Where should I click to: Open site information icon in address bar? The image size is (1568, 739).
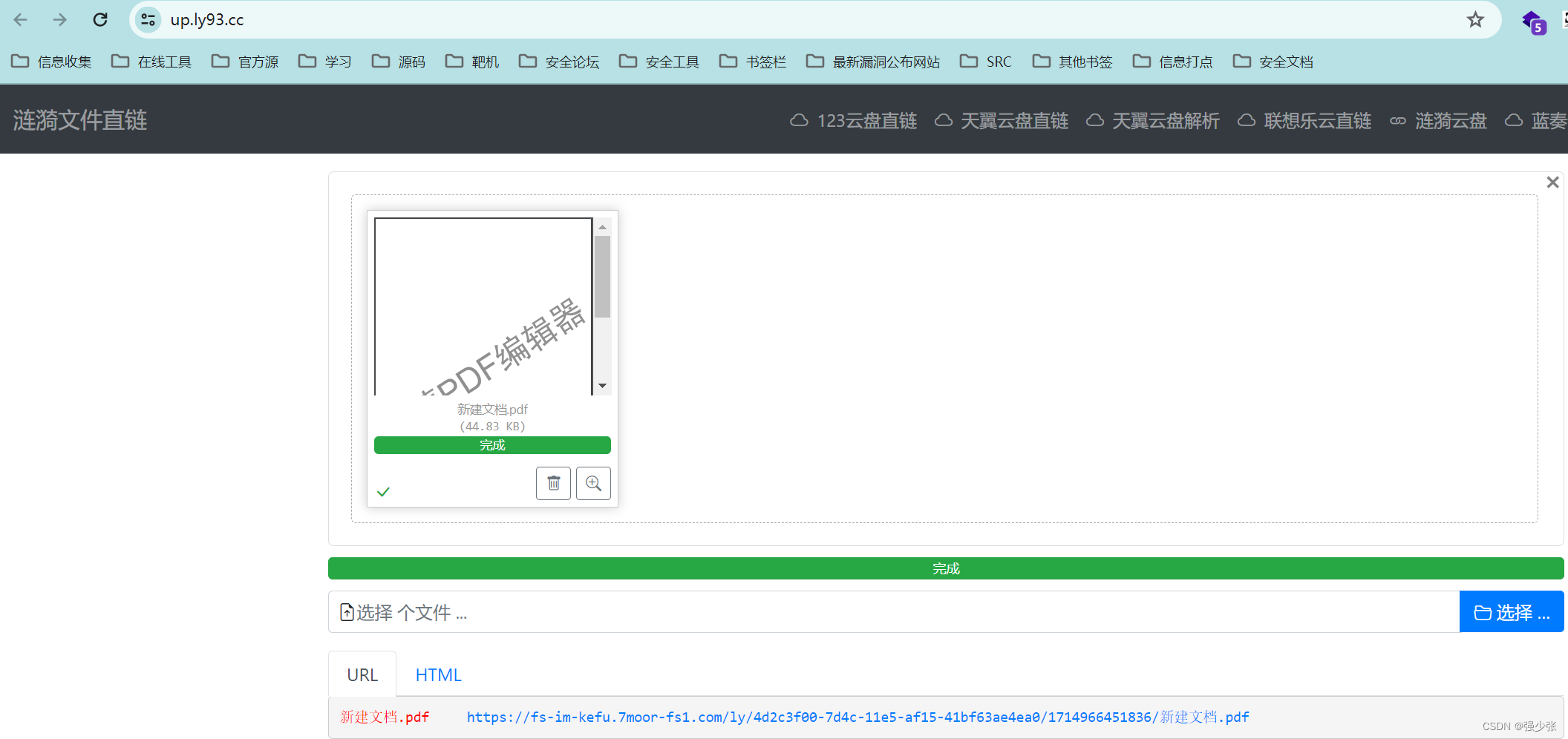point(148,20)
